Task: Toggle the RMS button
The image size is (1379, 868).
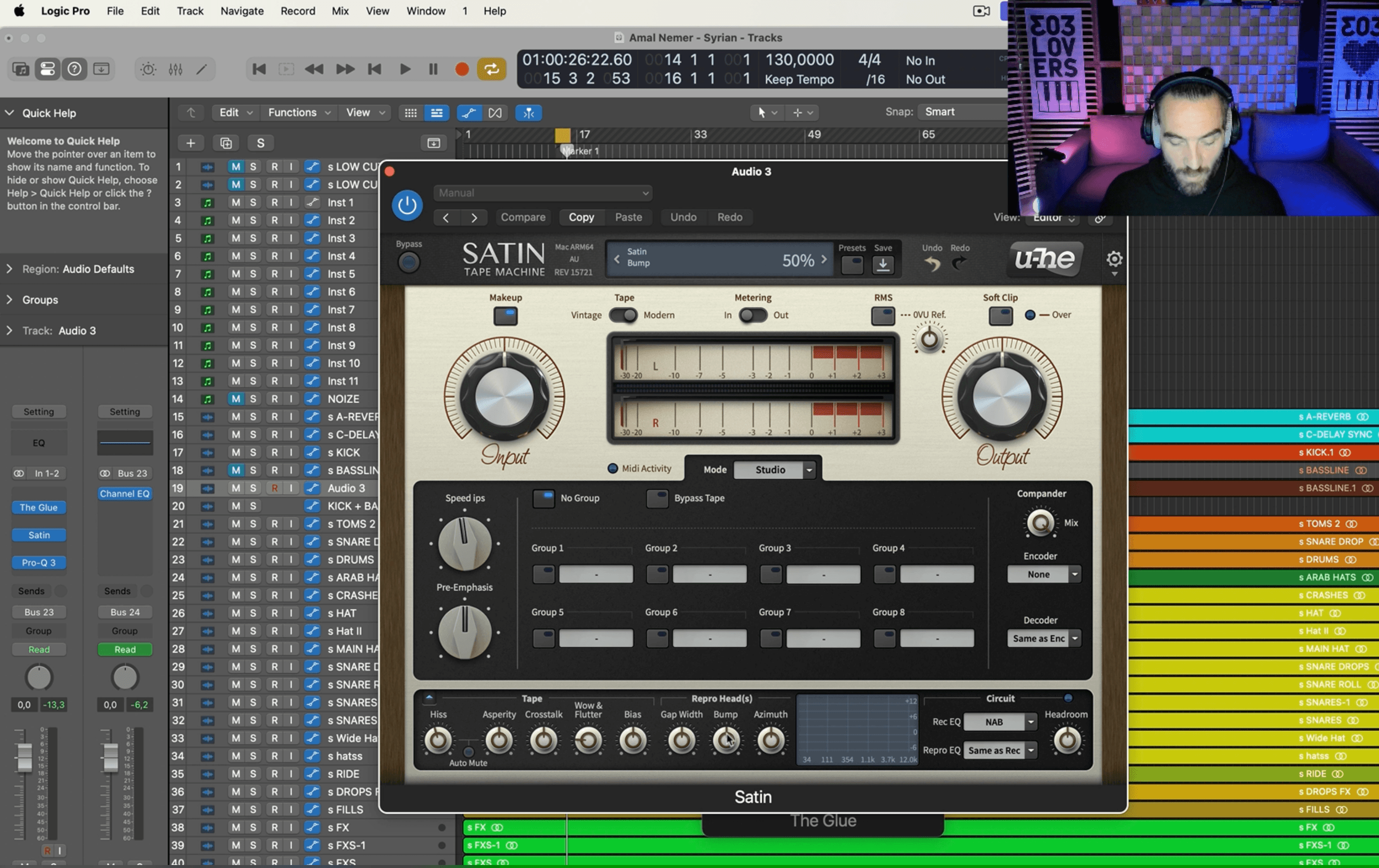Action: [x=882, y=316]
